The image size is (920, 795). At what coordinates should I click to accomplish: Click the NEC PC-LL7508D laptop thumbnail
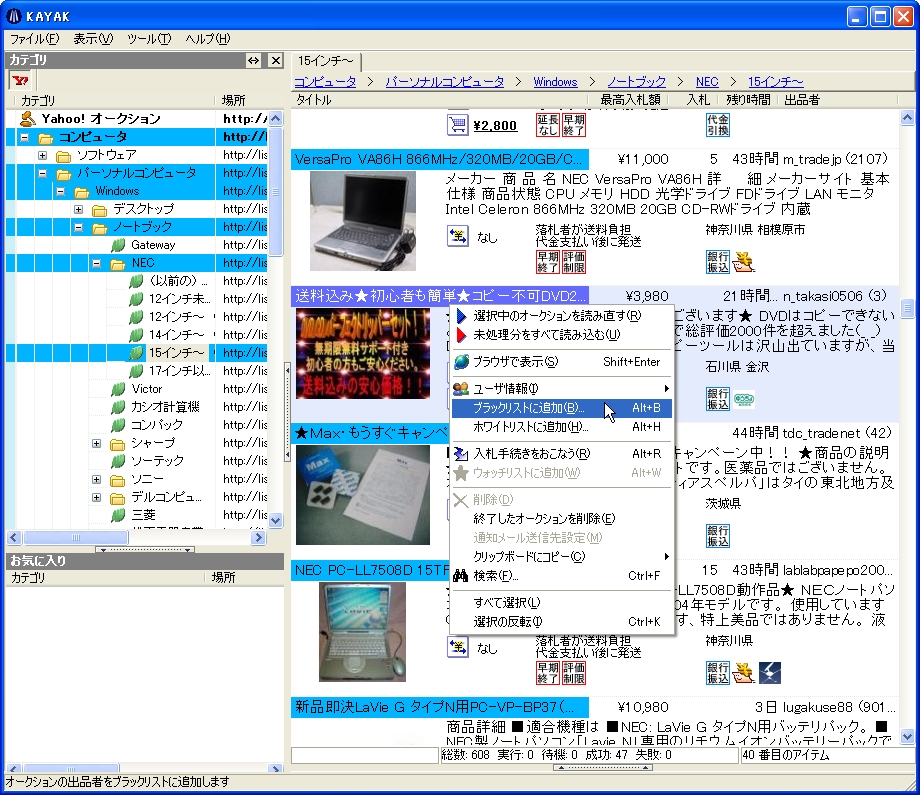click(x=362, y=631)
